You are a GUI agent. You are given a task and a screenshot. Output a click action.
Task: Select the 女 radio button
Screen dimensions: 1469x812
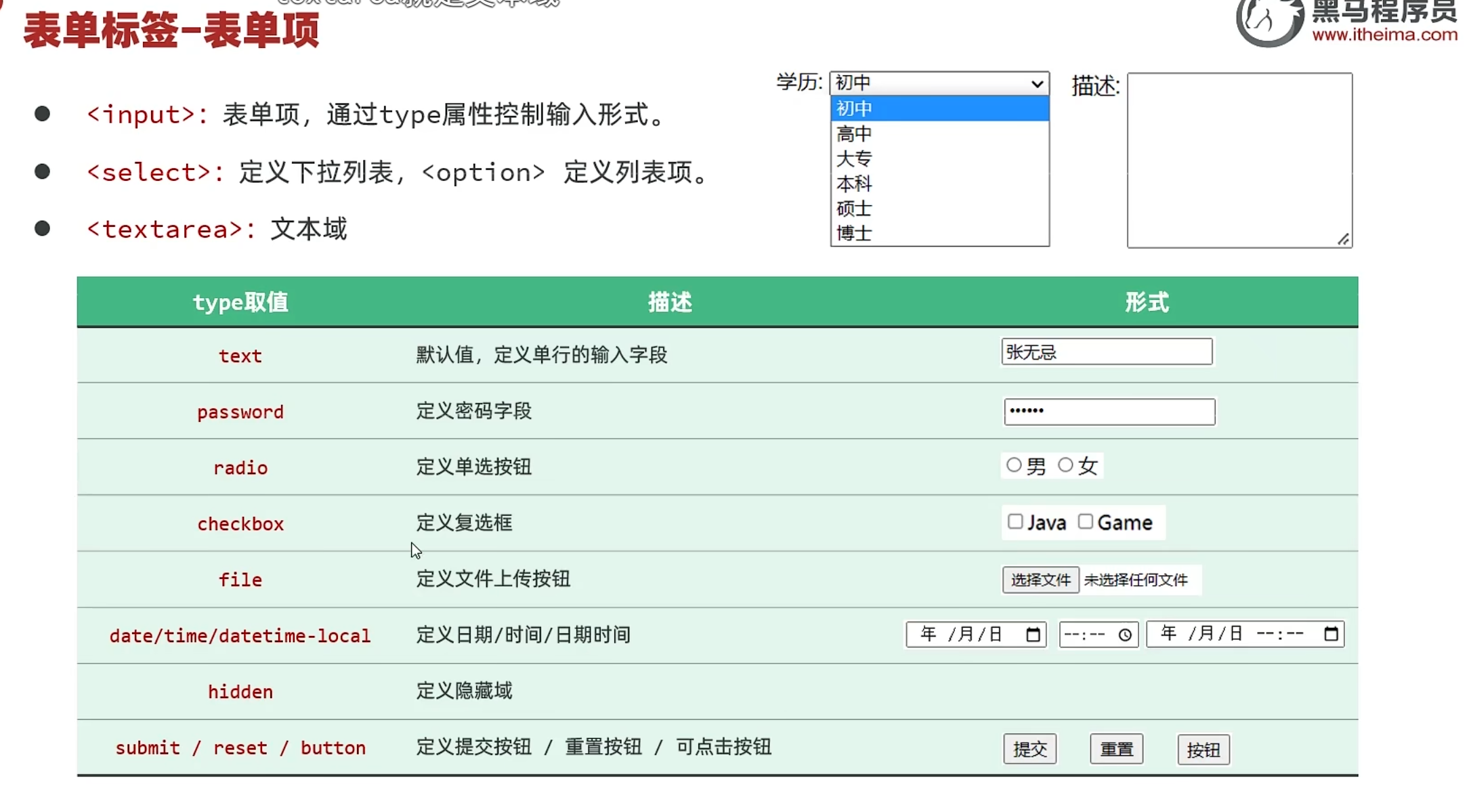pos(1065,465)
